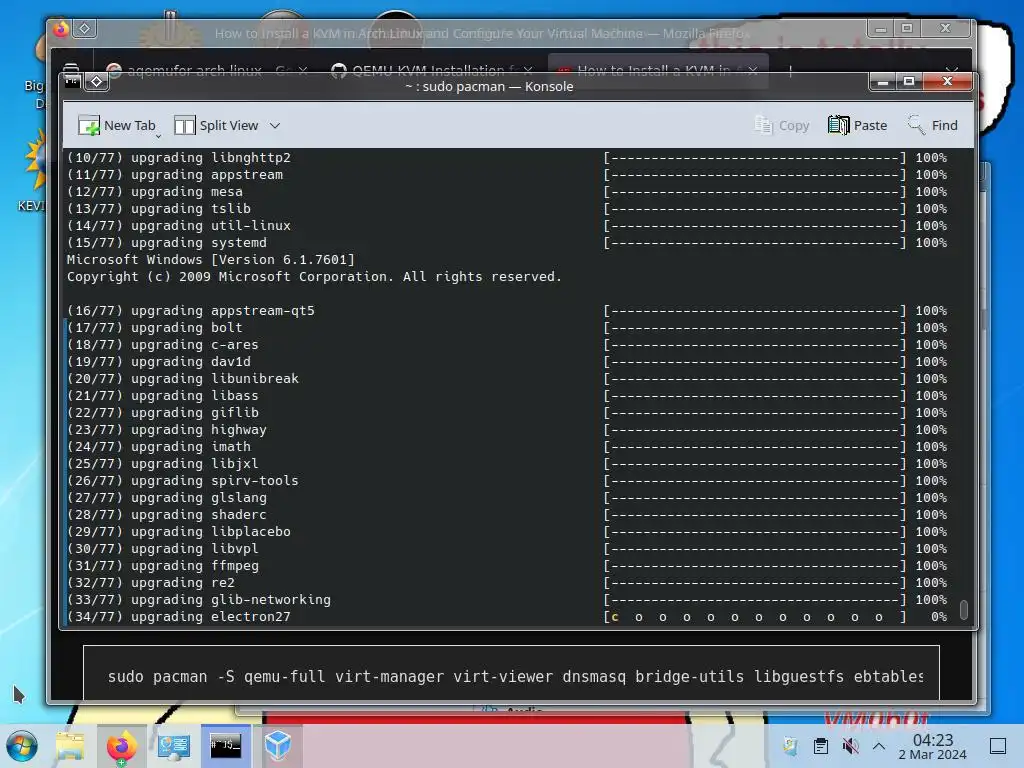Open the clock showing 04:23

(933, 746)
